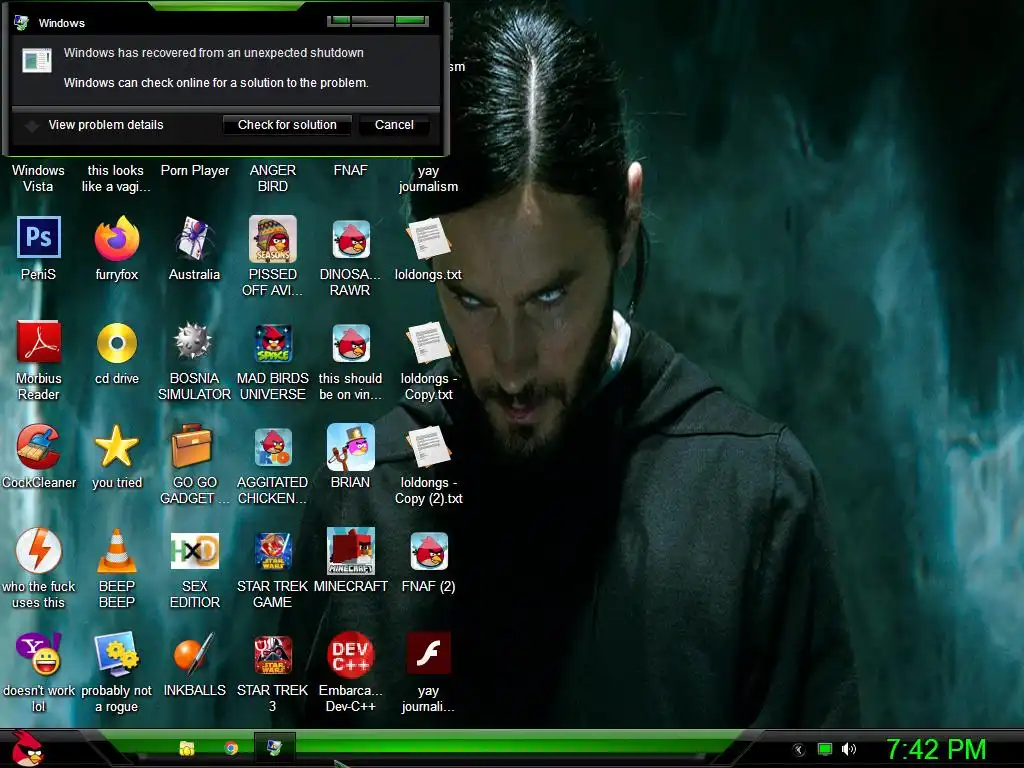Viewport: 1024px width, 768px height.
Task: Launch AGGITATED CHICKEN... Rio icon
Action: pos(273,447)
